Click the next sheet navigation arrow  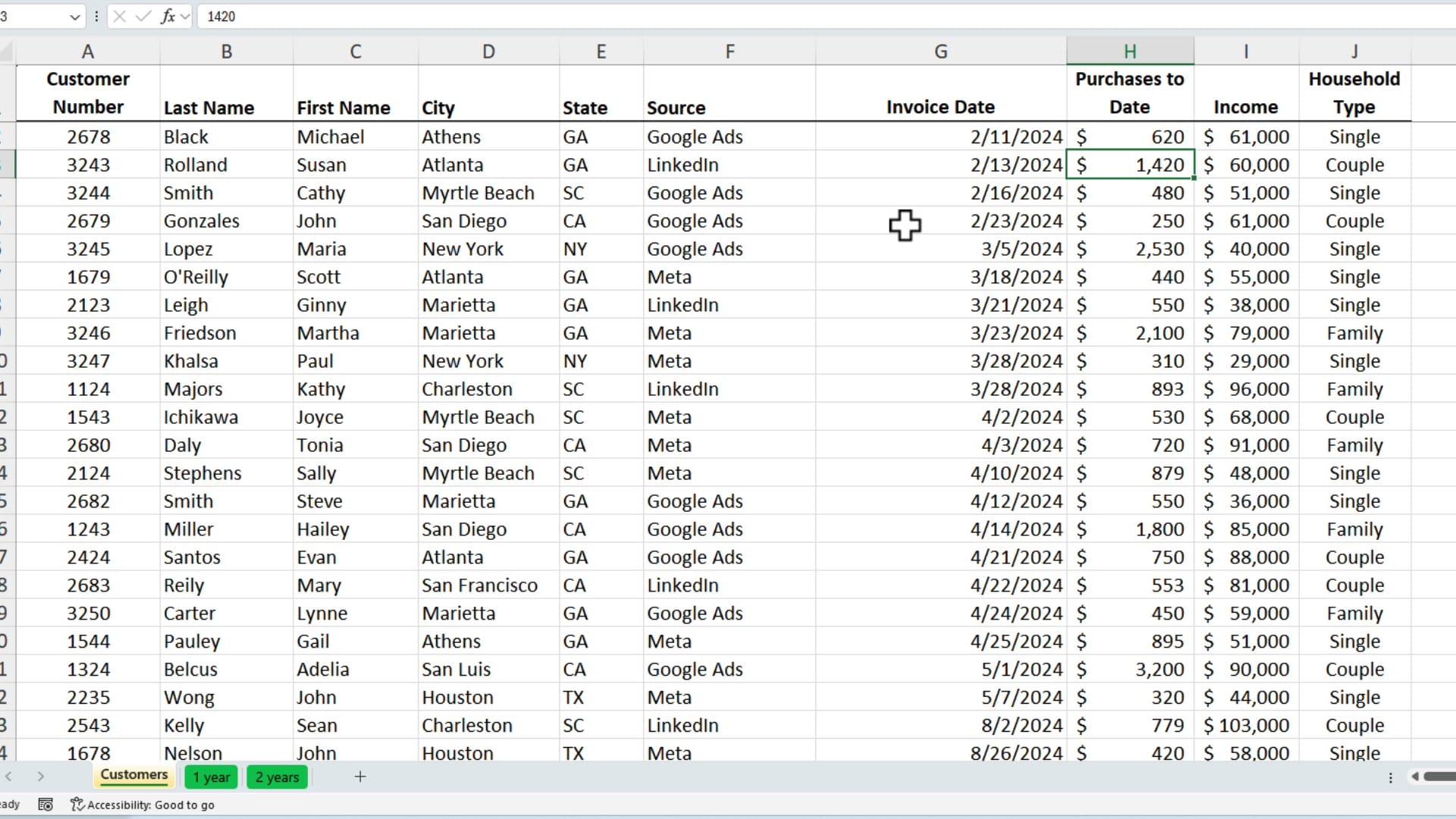(41, 777)
